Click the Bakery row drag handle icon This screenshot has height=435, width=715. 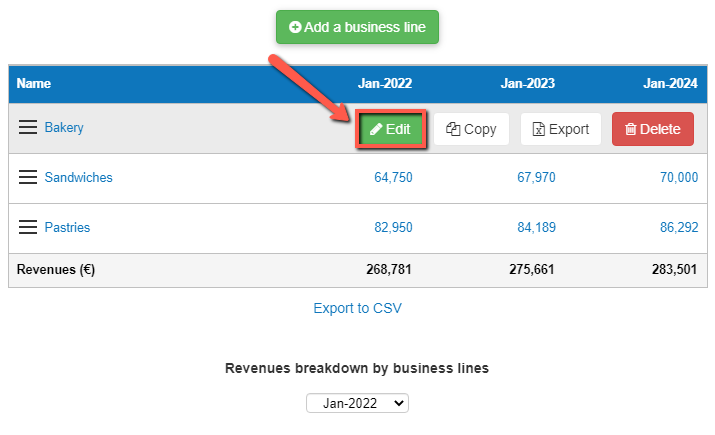click(x=28, y=128)
